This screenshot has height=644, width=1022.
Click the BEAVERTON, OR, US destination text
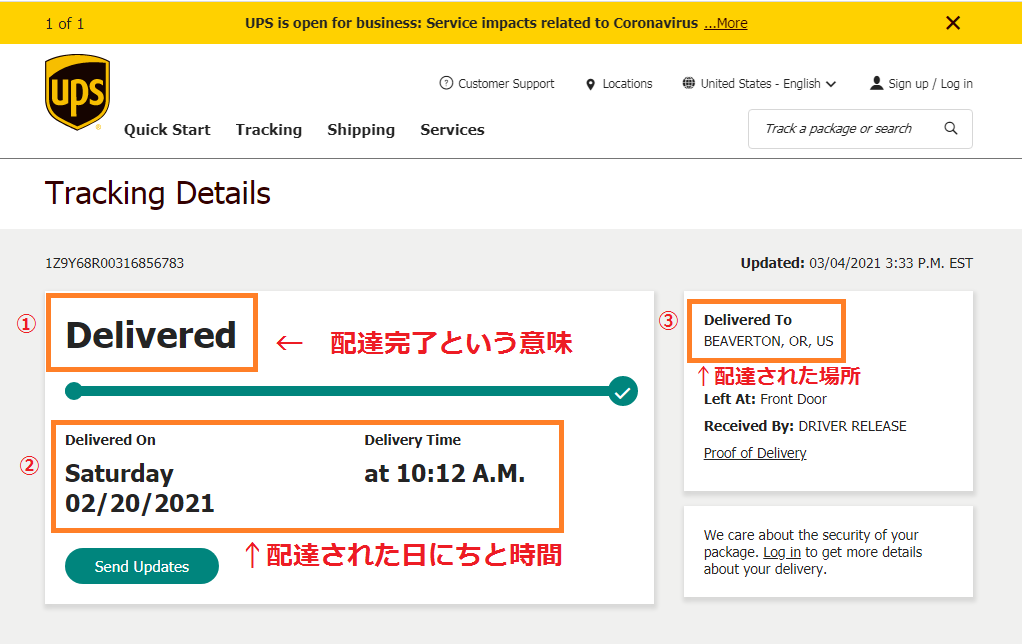pos(768,342)
